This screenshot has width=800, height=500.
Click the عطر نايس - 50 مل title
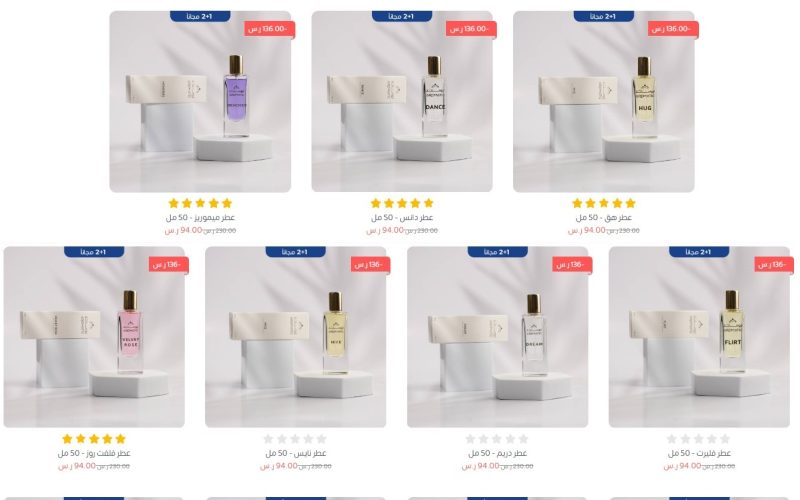295,453
